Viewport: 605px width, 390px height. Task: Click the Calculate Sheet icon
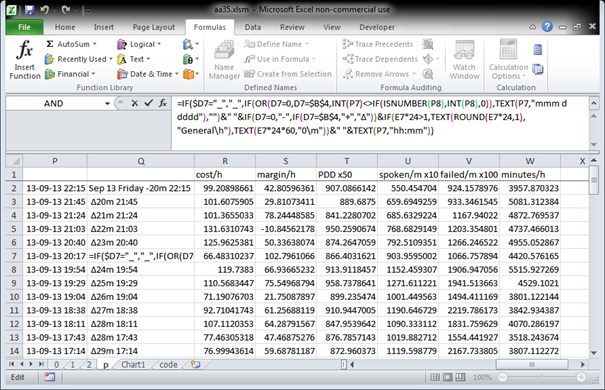pyautogui.click(x=537, y=69)
